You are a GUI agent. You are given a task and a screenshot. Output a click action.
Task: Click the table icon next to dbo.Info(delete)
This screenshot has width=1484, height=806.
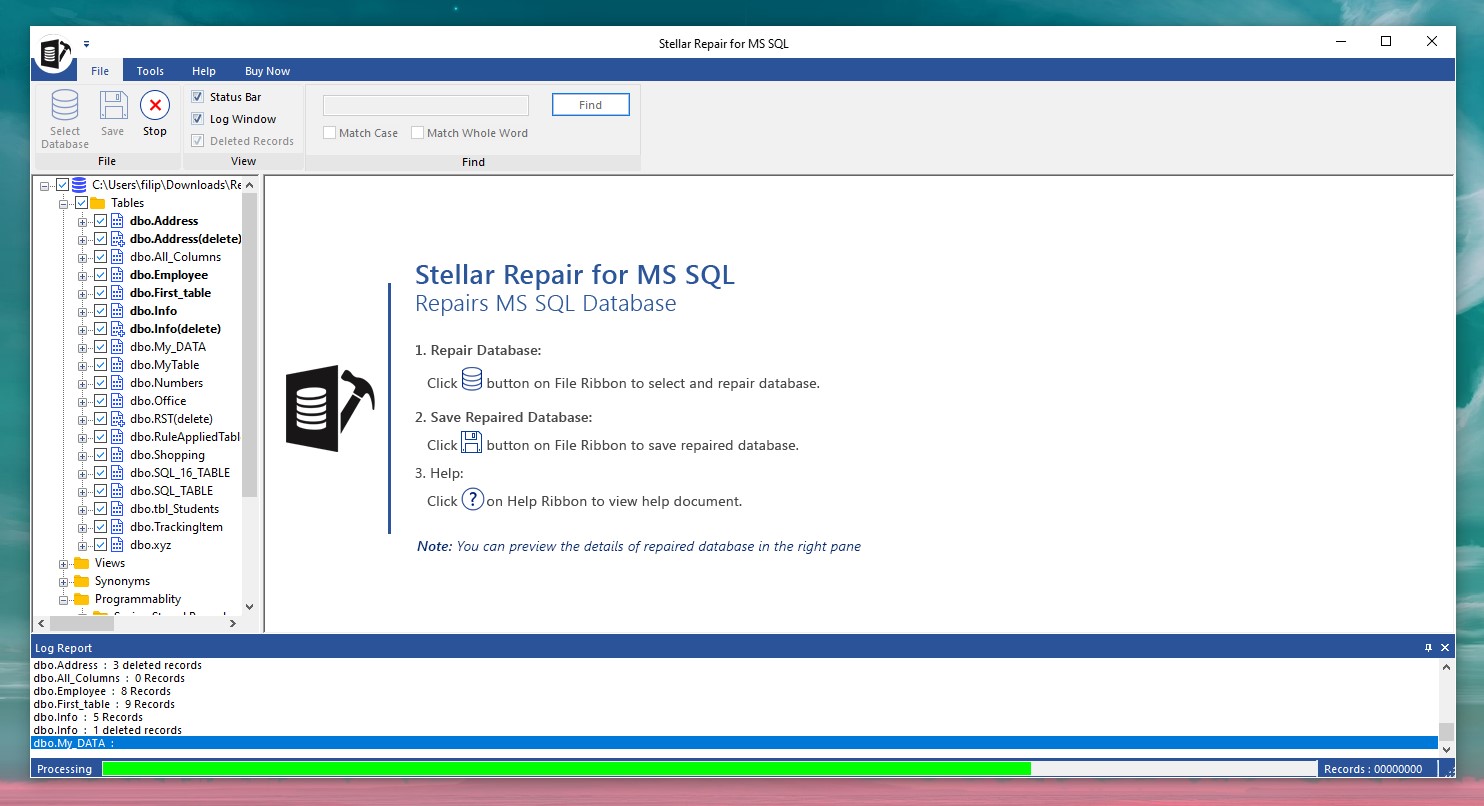pos(118,329)
